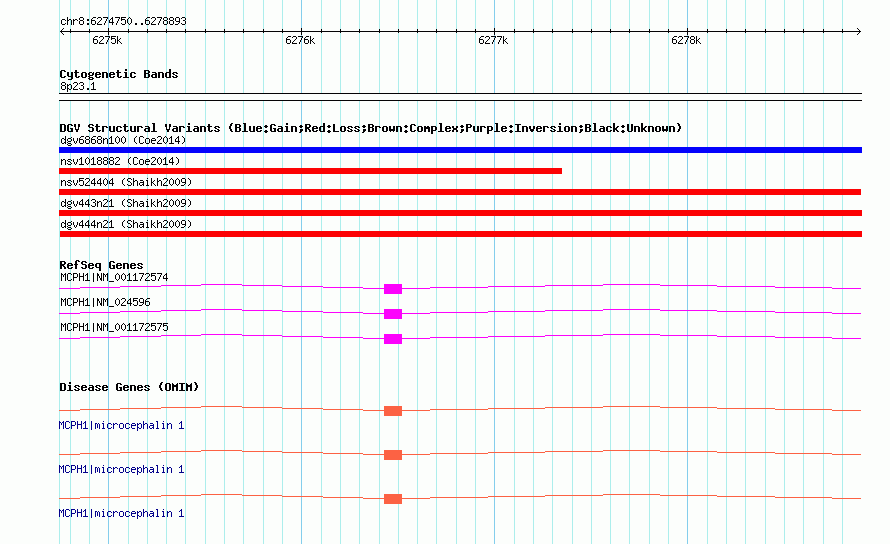Click the 6277k ruler tick label
Image resolution: width=890 pixels, height=544 pixels.
click(x=493, y=40)
